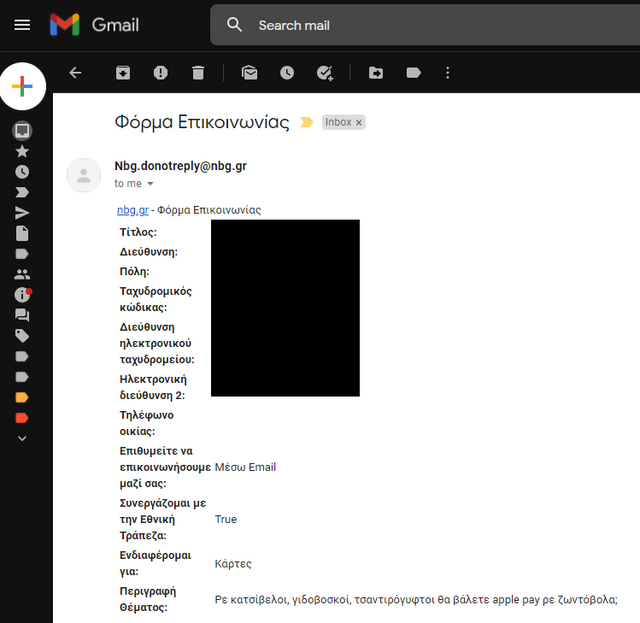Open the nbg.gr link
Viewport: 640px width, 623px height.
(133, 210)
